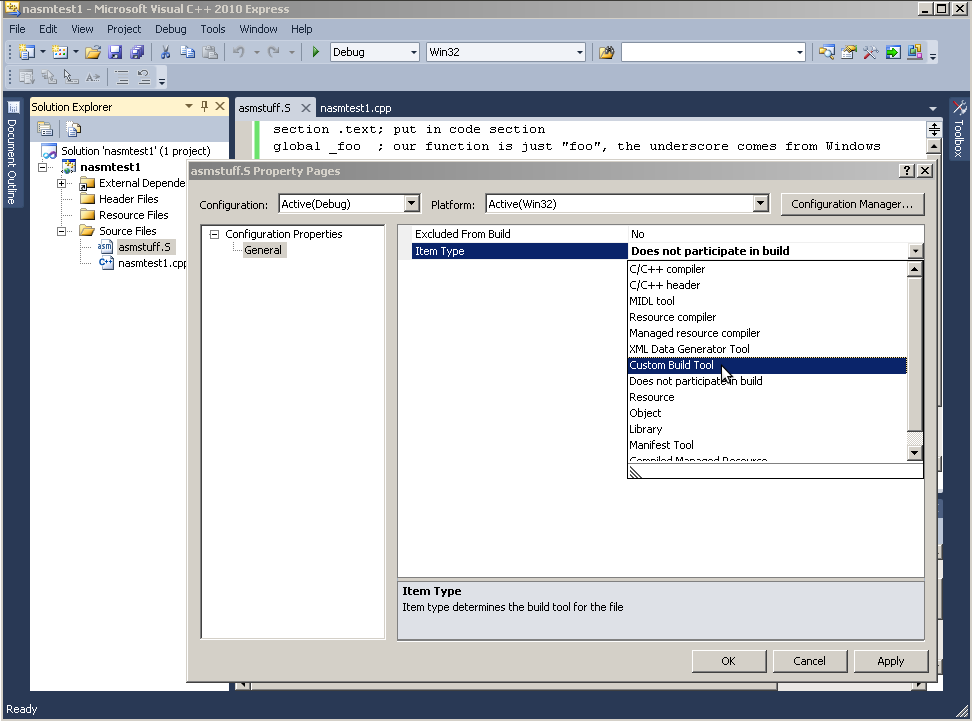Start debugging with the green play icon
The height and width of the screenshot is (721, 972).
coord(316,52)
